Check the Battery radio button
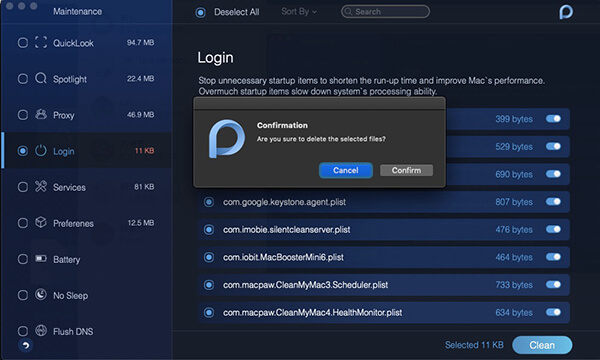The width and height of the screenshot is (600, 360). (23, 259)
